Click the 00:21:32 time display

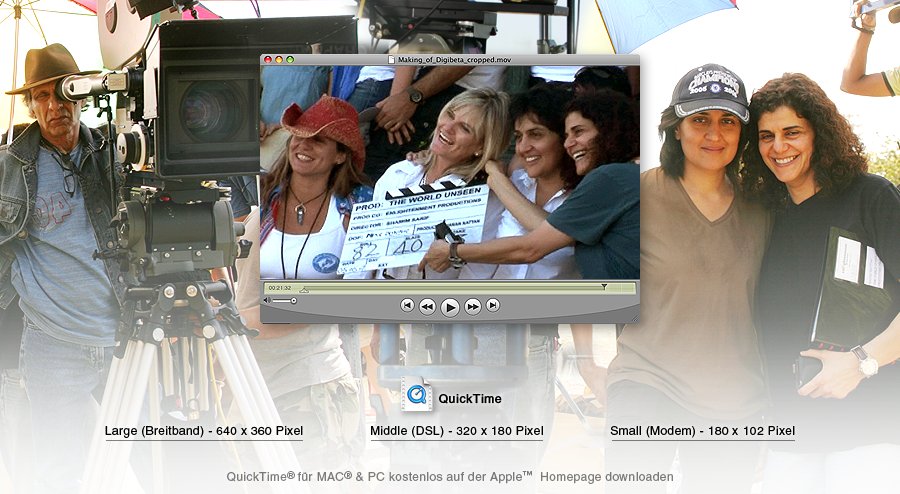279,288
